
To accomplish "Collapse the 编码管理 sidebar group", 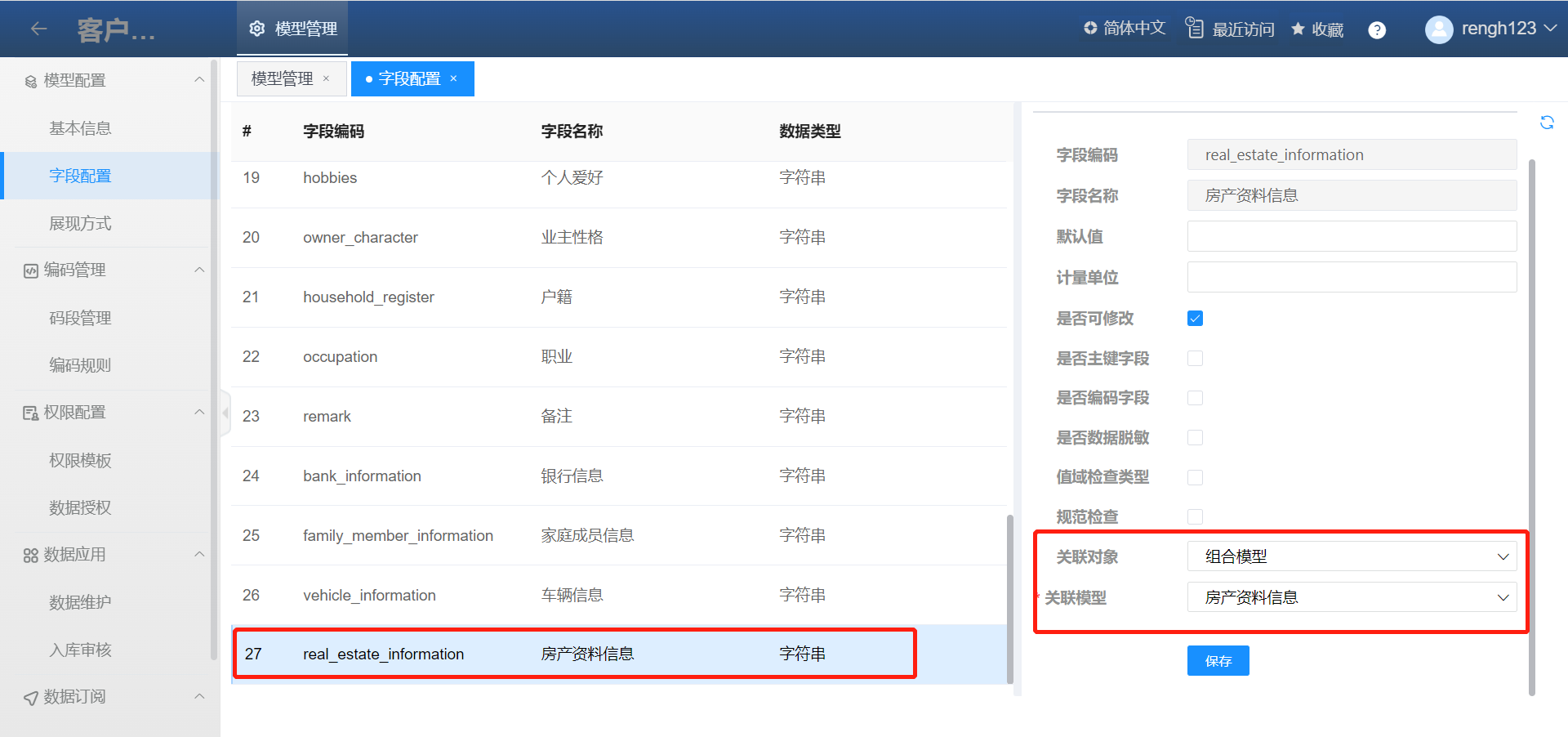I will pos(199,270).
